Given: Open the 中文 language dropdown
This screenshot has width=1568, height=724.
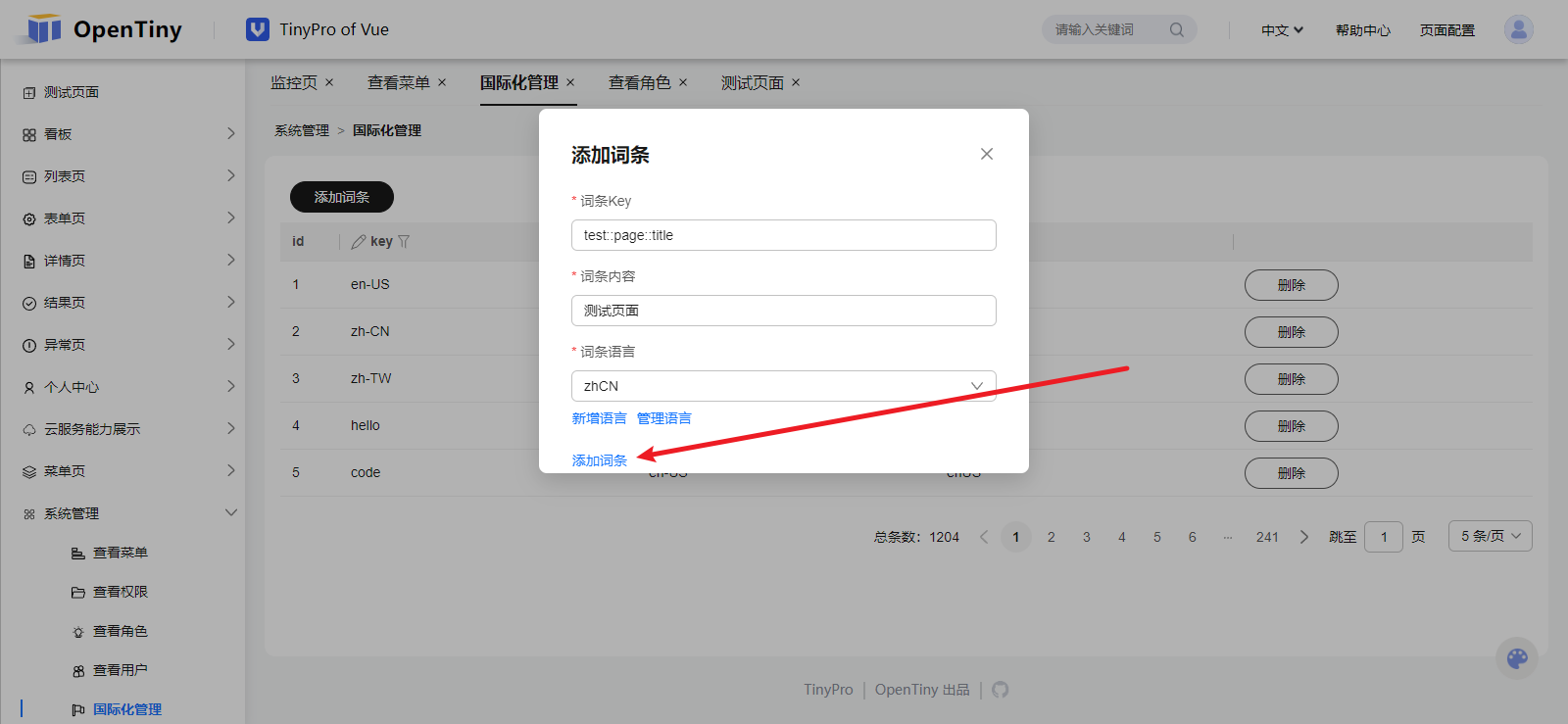Looking at the screenshot, I should pos(1282,30).
